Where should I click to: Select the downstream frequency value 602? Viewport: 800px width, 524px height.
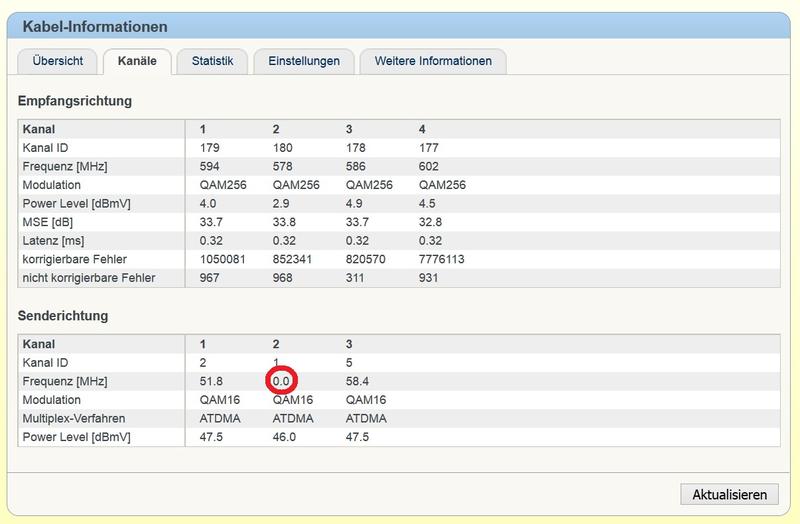[429, 166]
